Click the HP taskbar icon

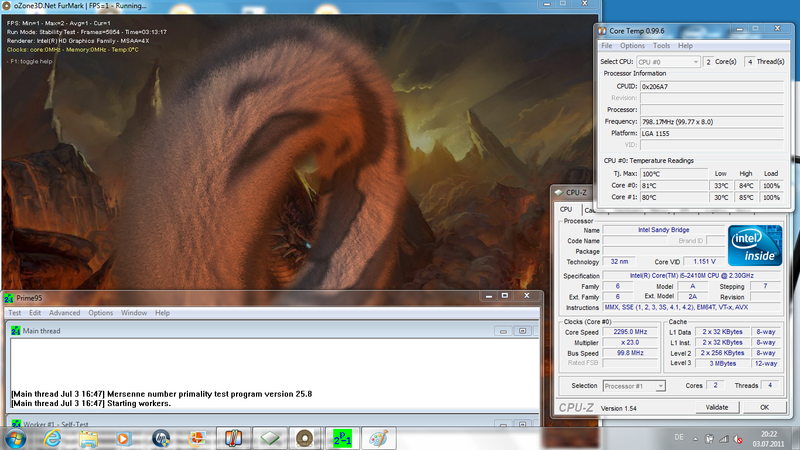(x=161, y=438)
